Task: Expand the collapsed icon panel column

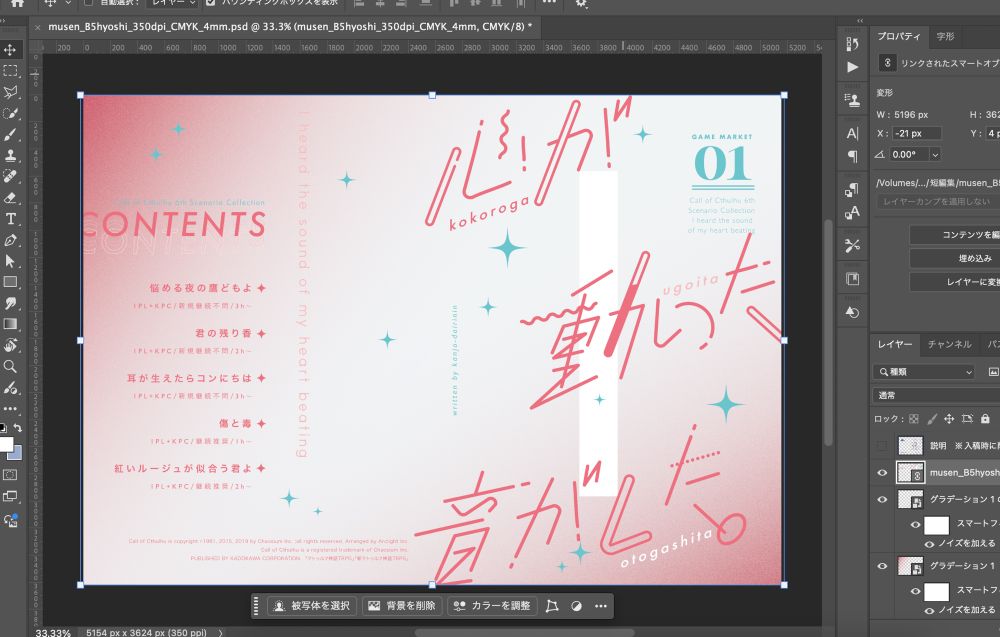Action: [x=860, y=21]
